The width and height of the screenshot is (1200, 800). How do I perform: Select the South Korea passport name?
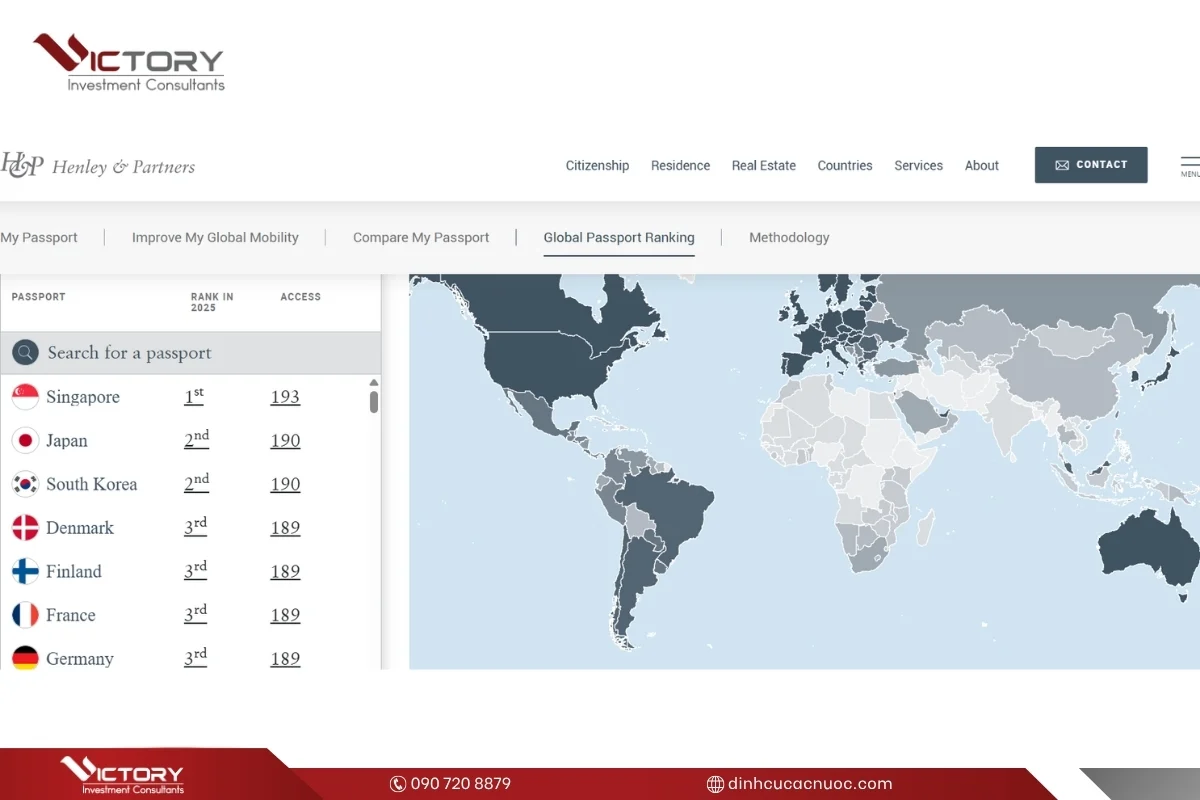(92, 484)
